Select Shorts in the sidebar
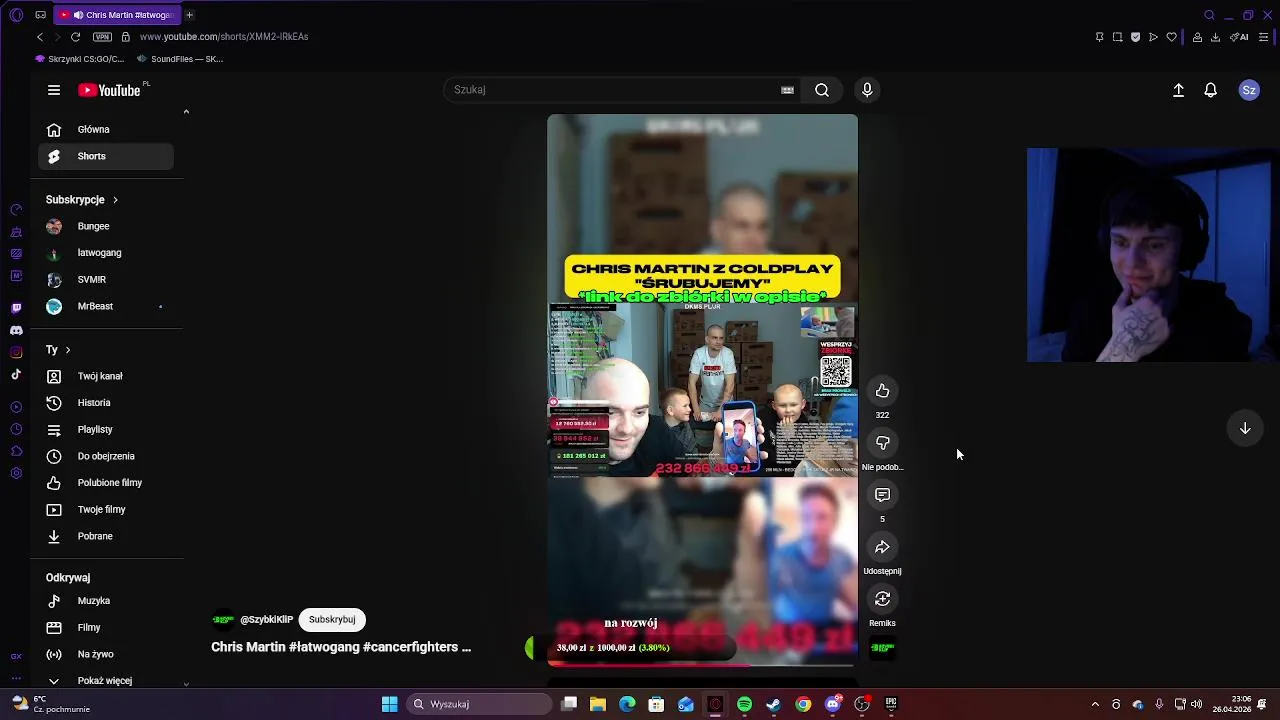The image size is (1280, 720). [x=106, y=156]
